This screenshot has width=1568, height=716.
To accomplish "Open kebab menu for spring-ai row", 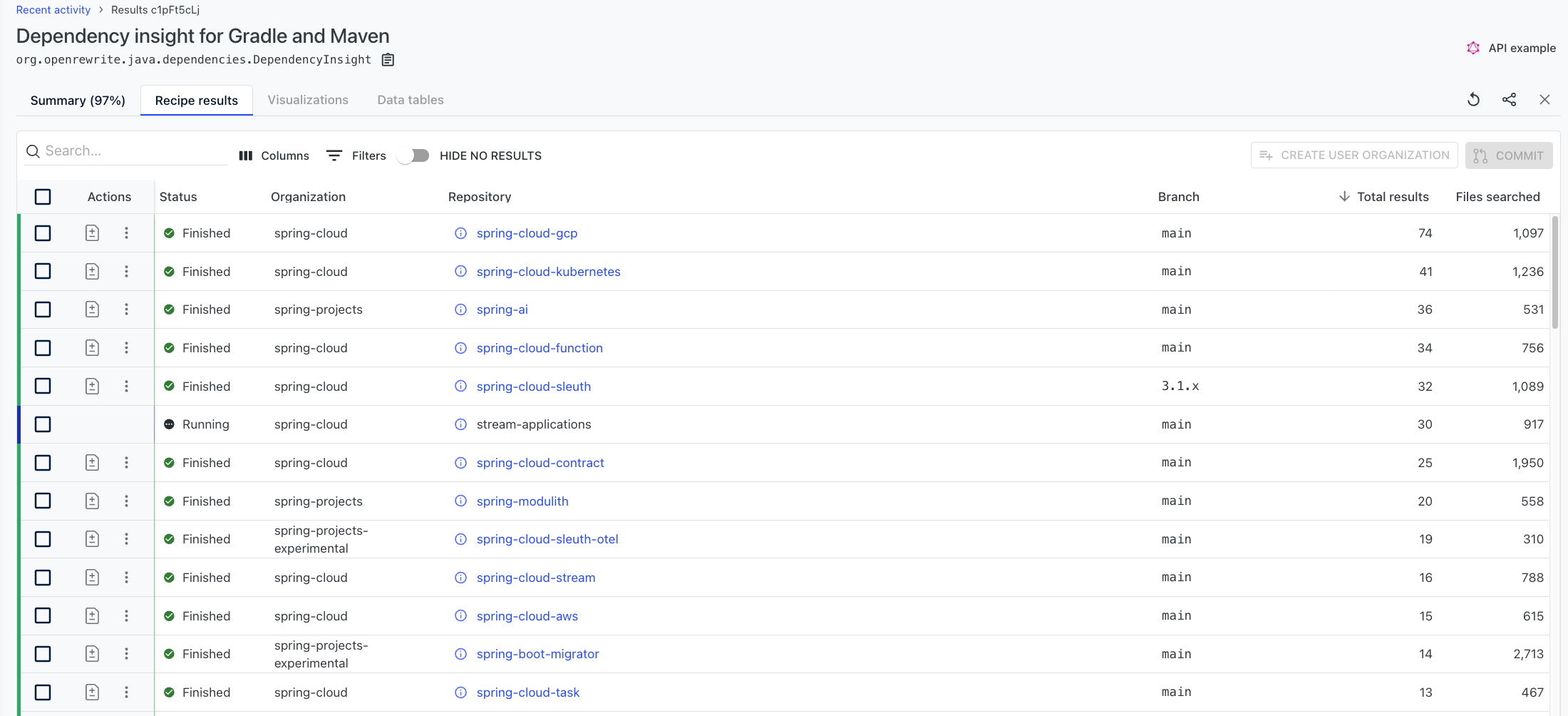I will [126, 310].
